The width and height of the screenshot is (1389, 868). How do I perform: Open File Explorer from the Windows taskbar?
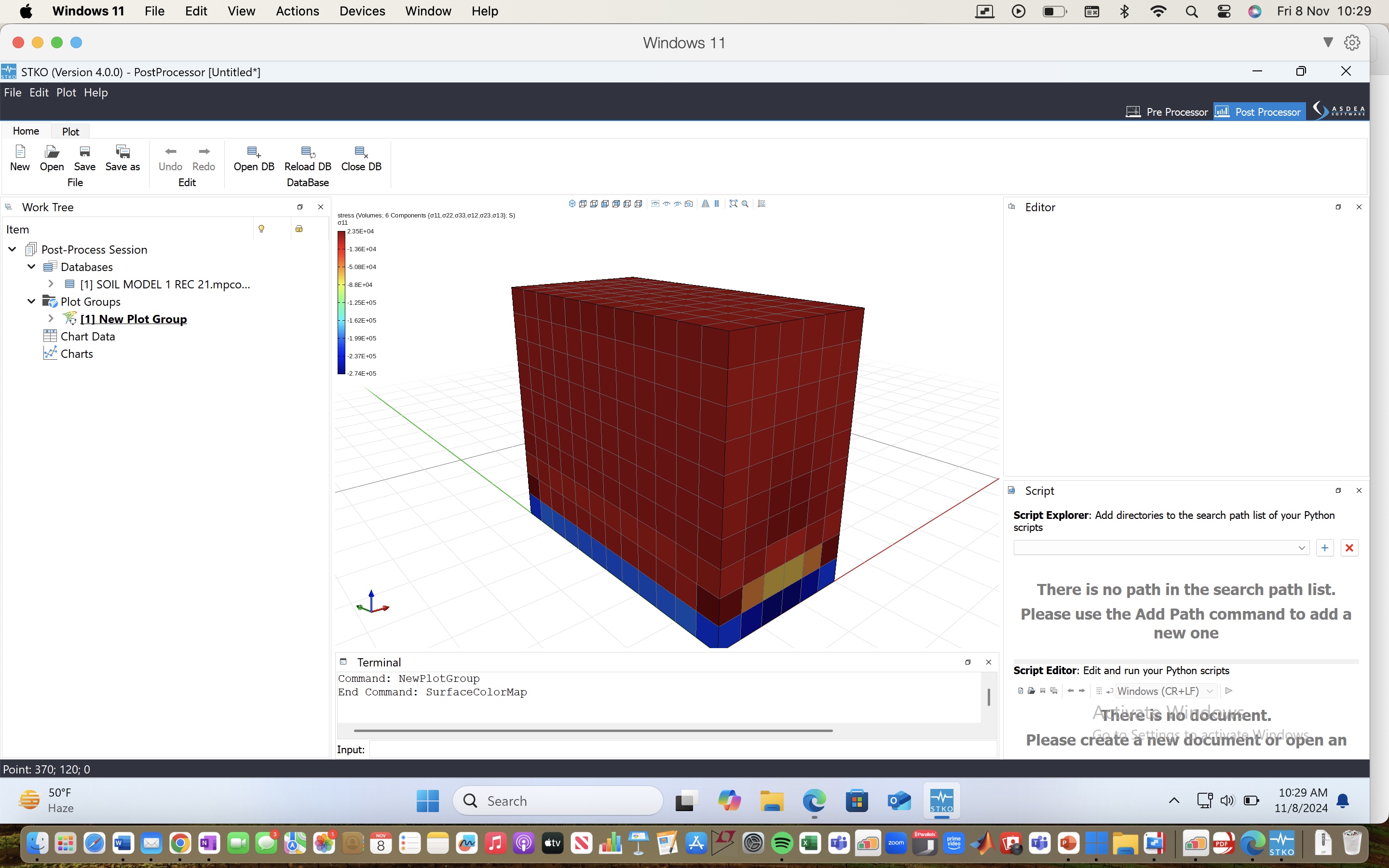[x=771, y=801]
